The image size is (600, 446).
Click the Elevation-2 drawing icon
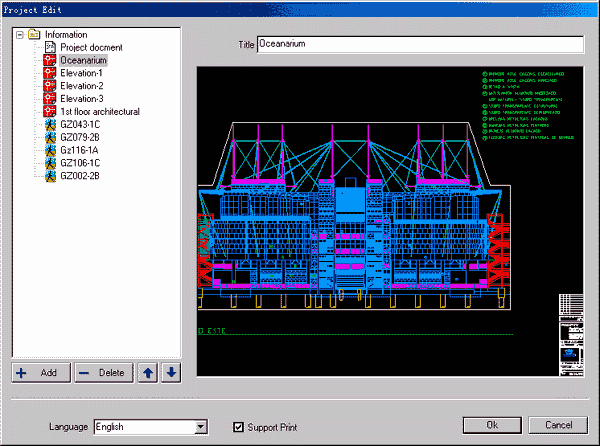coord(50,86)
